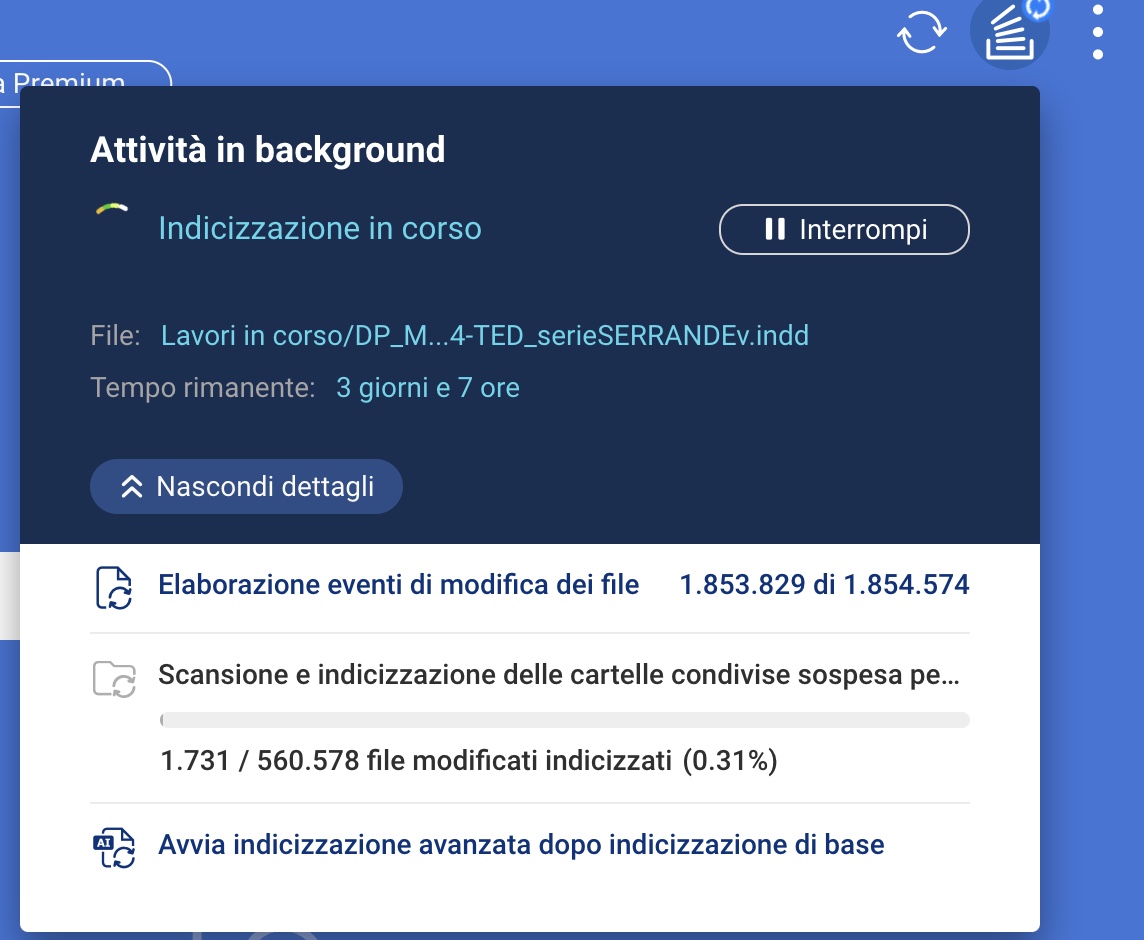Click the file indexing progress bar
Image resolution: width=1144 pixels, height=940 pixels.
564,720
